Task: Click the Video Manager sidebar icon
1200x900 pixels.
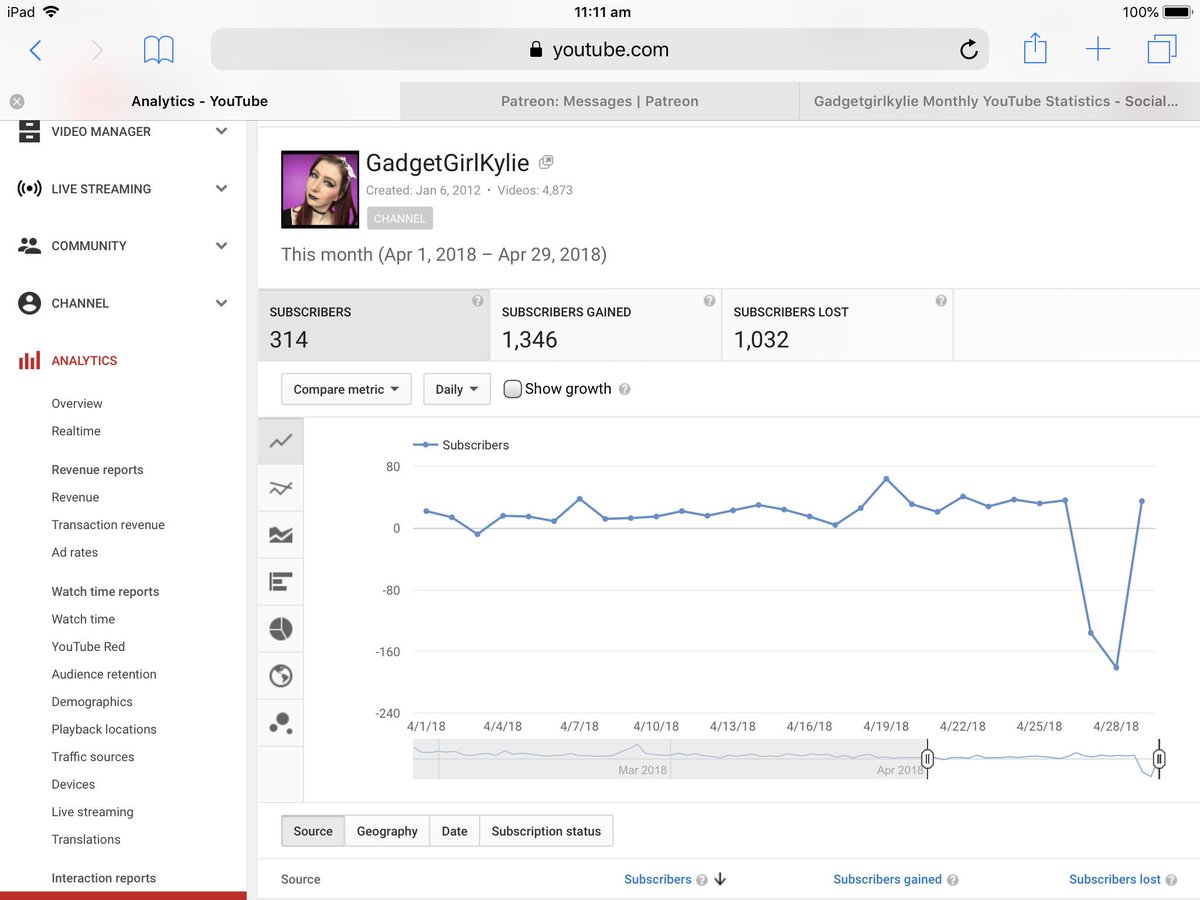Action: pyautogui.click(x=29, y=131)
